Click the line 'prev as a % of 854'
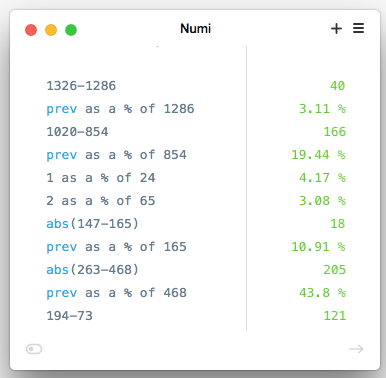Image resolution: width=386 pixels, height=378 pixels. click(x=116, y=155)
